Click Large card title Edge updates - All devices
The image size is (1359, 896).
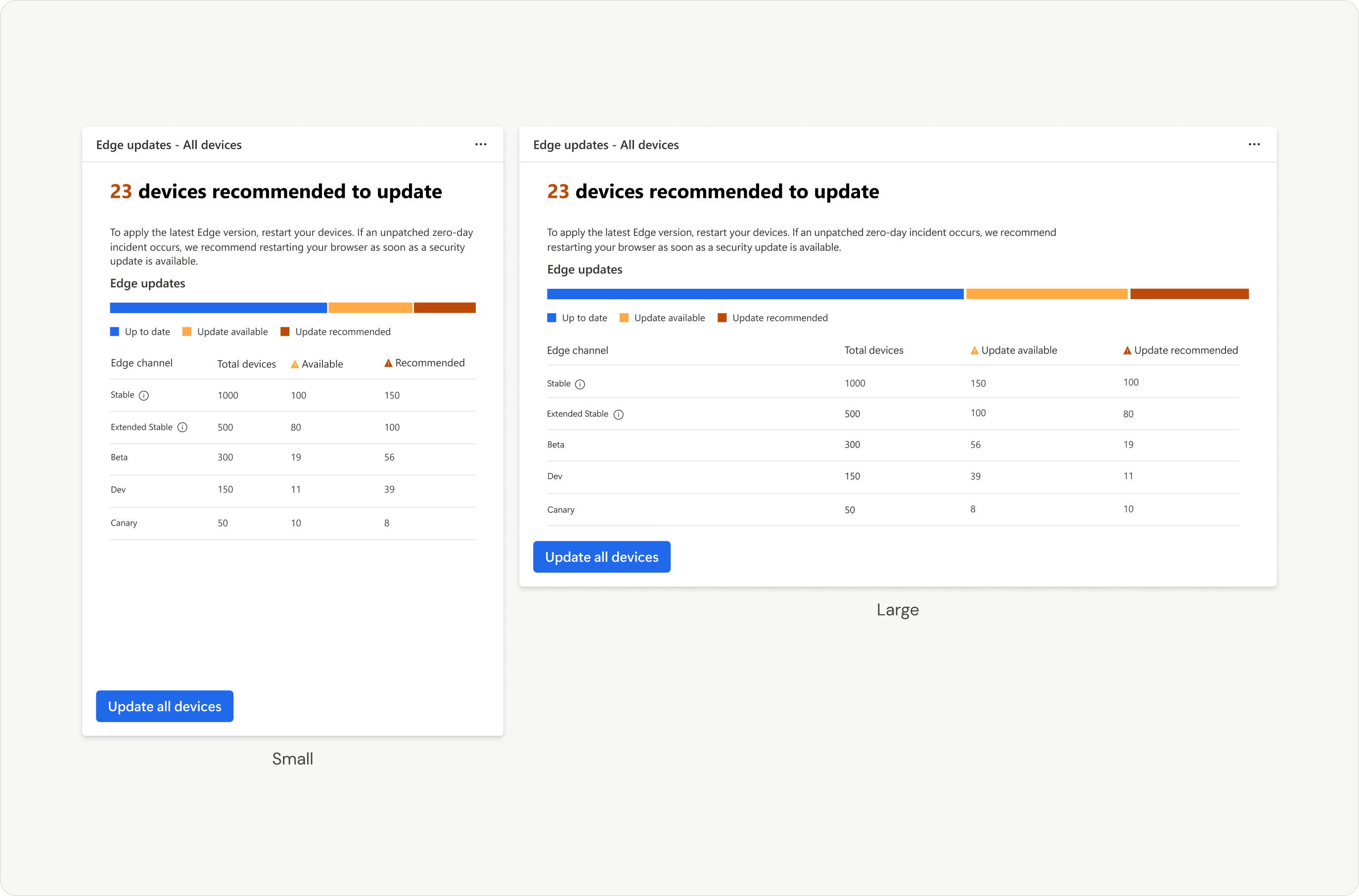tap(606, 144)
